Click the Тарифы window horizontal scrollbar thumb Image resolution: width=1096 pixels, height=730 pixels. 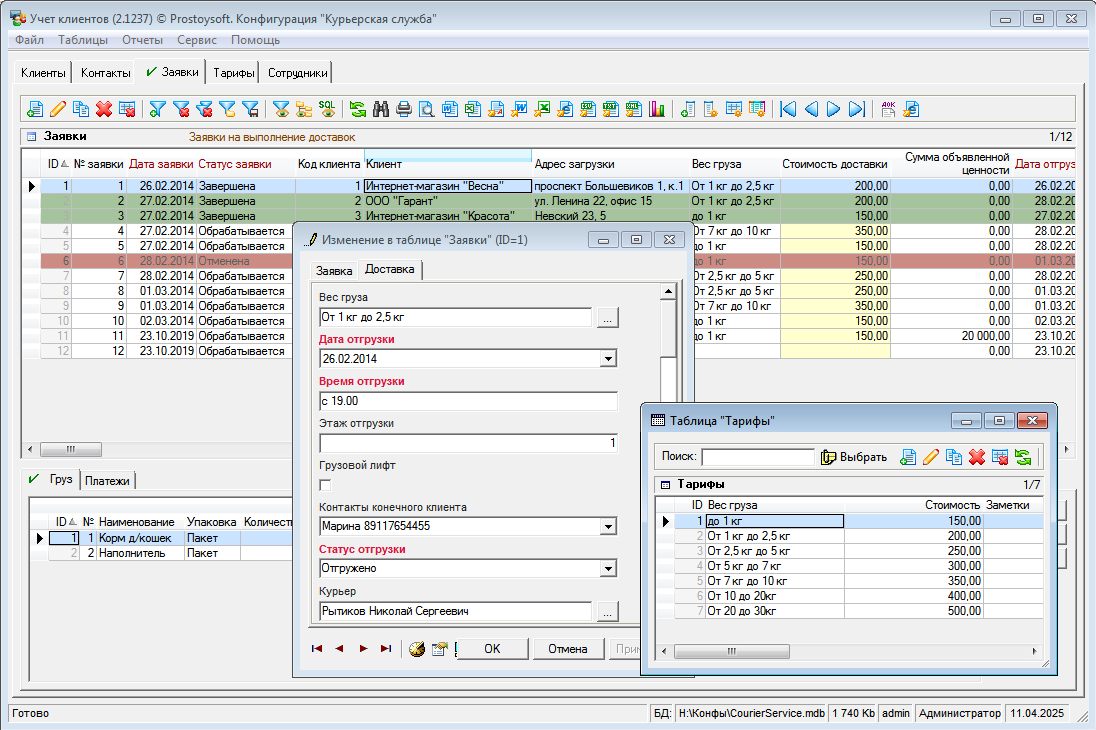pyautogui.click(x=732, y=651)
